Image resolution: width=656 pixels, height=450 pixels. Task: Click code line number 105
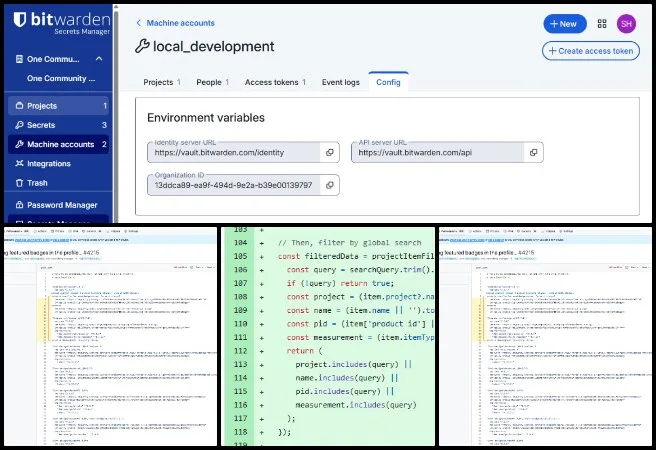[240, 256]
